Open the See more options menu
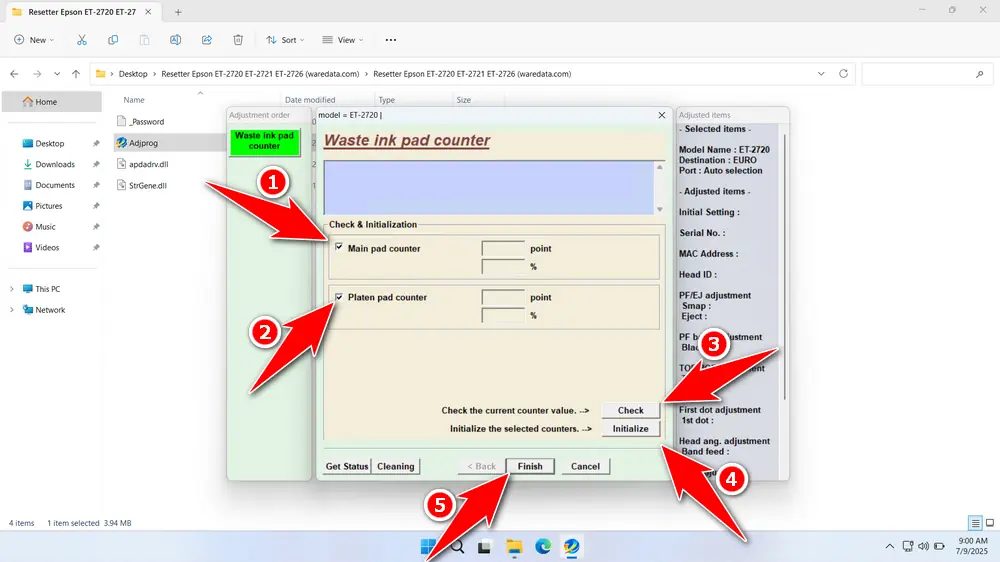The image size is (1000, 562). coord(391,40)
